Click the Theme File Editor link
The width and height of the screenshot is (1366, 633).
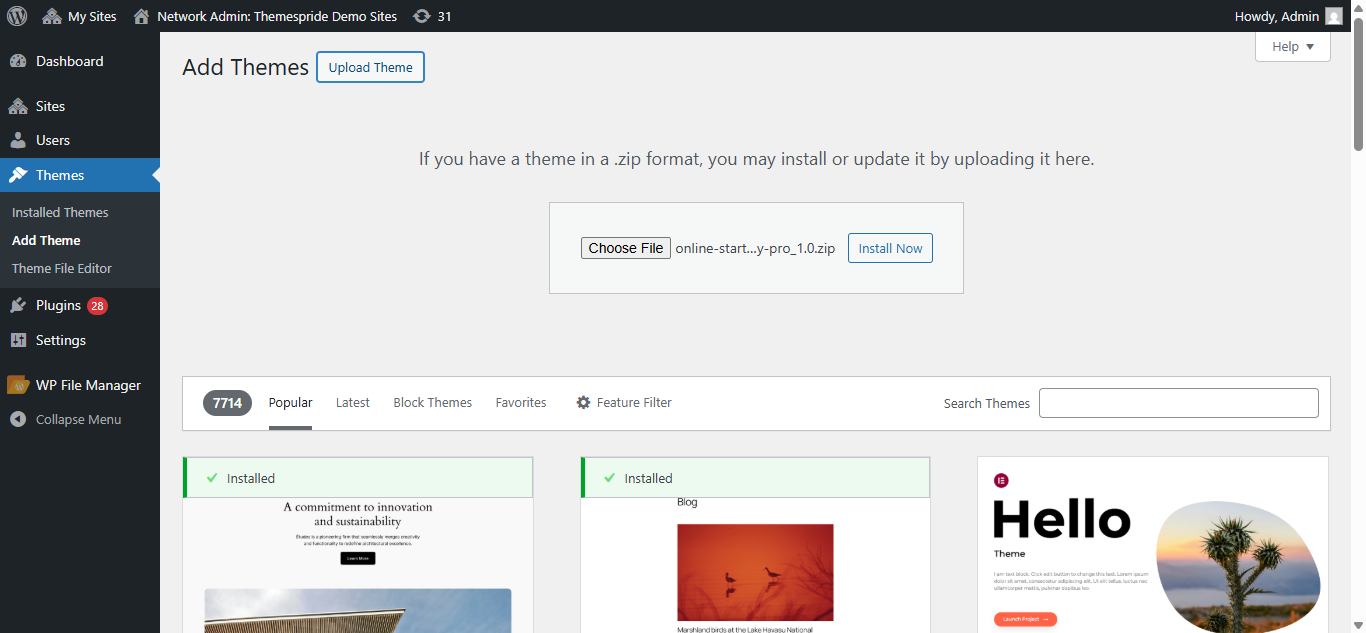pyautogui.click(x=62, y=268)
